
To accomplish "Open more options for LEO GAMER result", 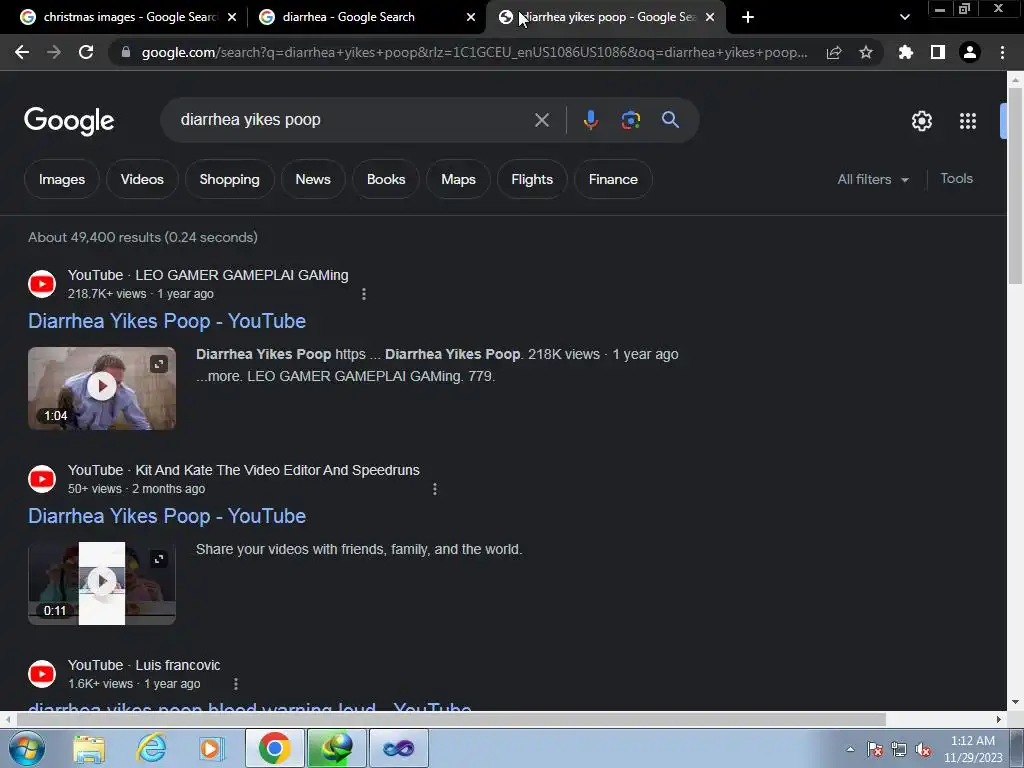I will tap(364, 295).
